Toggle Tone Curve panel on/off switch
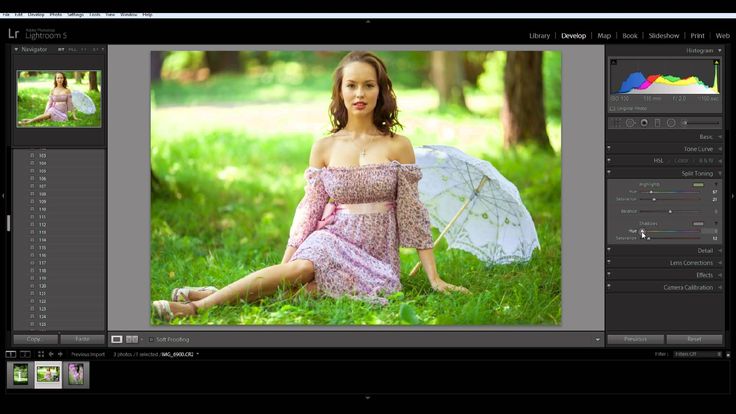 coord(609,148)
